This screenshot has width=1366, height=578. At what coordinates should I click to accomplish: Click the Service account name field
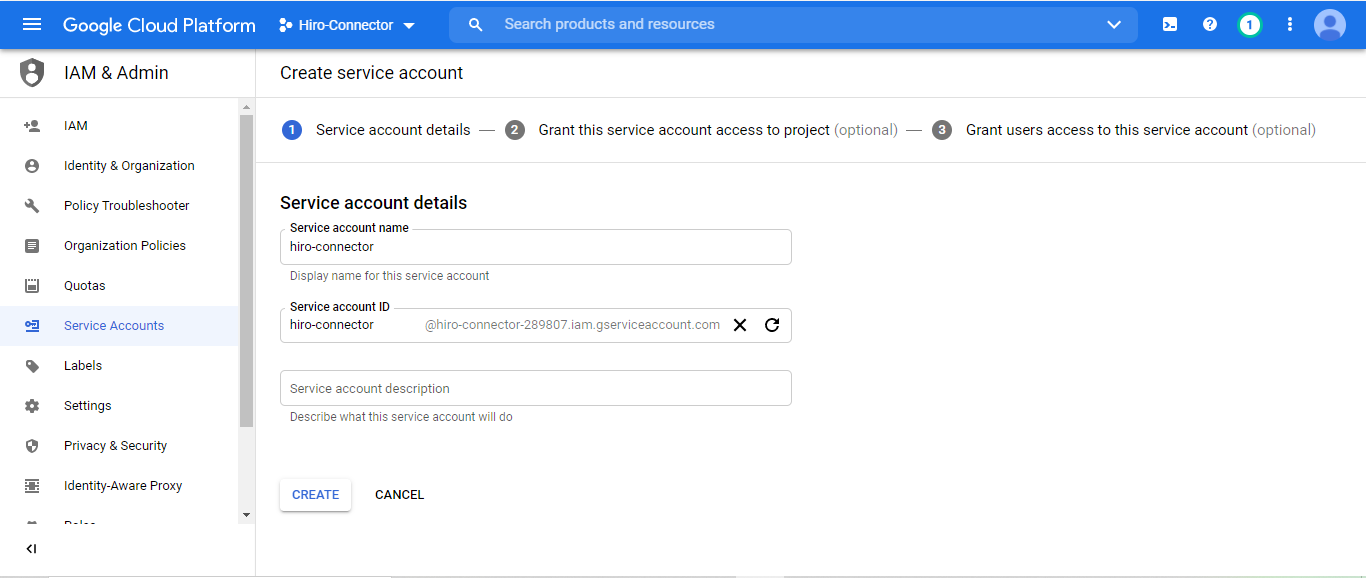click(536, 247)
